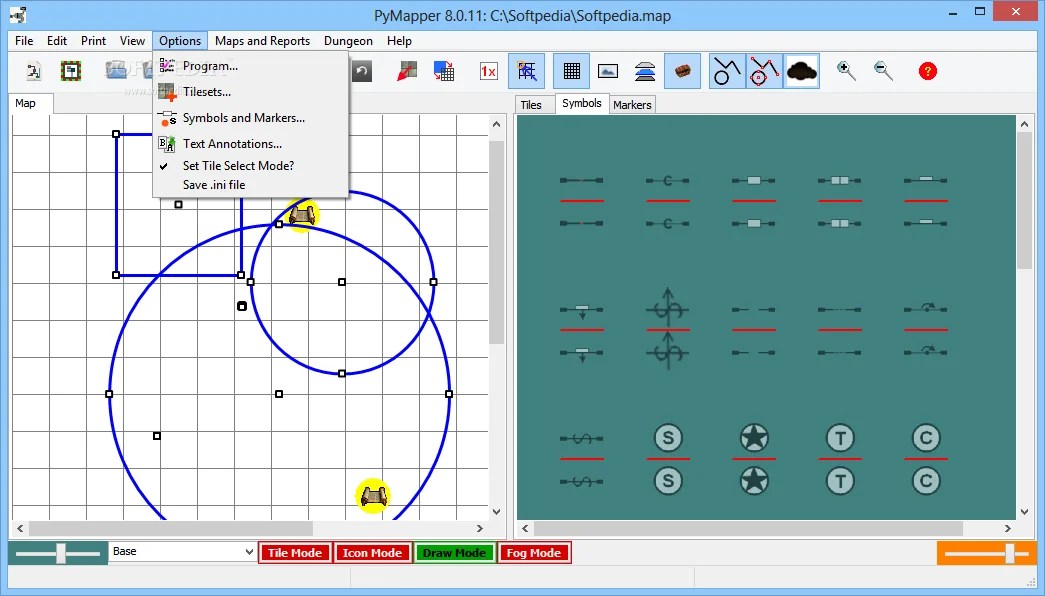Image resolution: width=1045 pixels, height=596 pixels.
Task: Toggle the treasure chest toolbar button
Action: click(x=682, y=71)
